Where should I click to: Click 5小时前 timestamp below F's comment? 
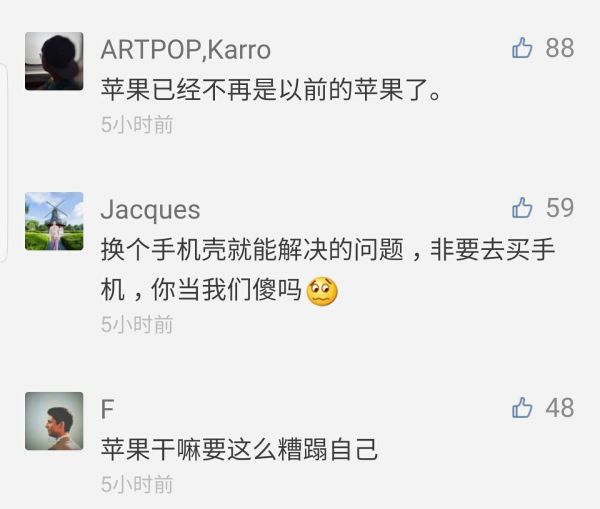(x=137, y=484)
